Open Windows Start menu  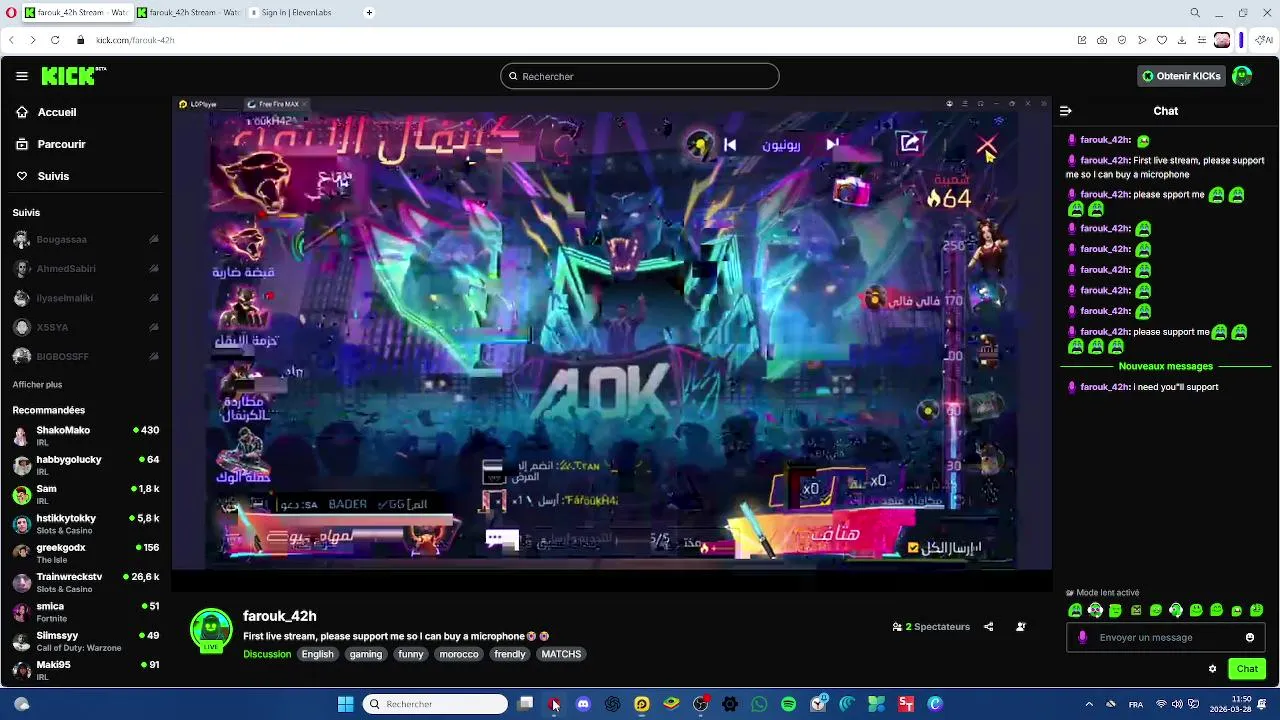[x=345, y=704]
